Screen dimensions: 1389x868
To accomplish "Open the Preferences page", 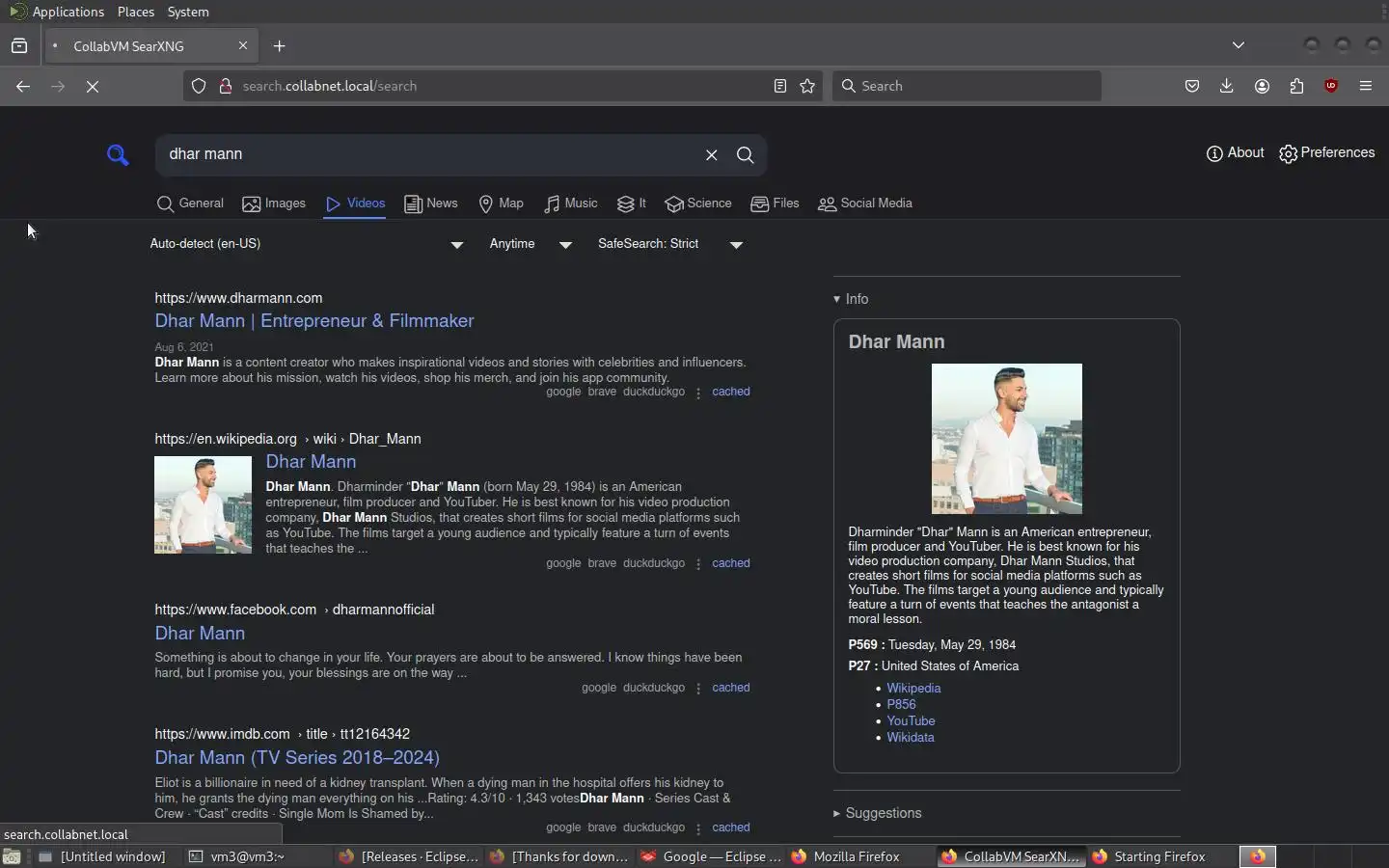I will click(x=1327, y=153).
